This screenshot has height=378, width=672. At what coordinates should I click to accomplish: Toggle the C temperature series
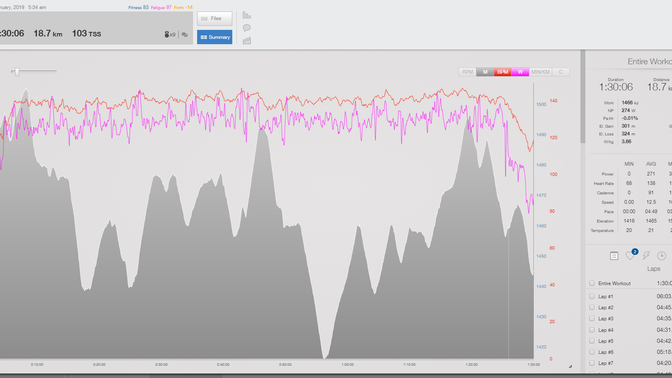coord(561,72)
